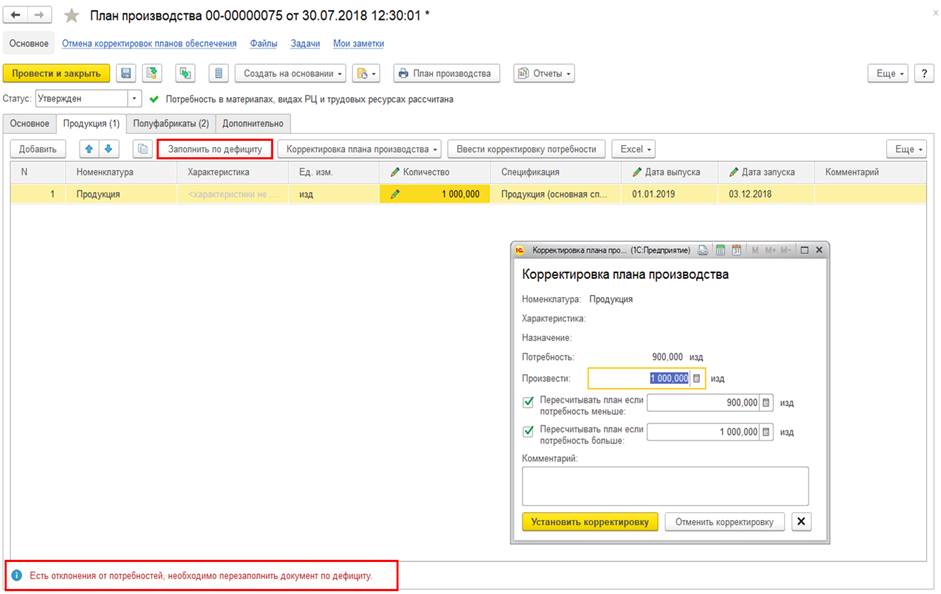The width and height of the screenshot is (941, 594).
Task: Save document with the floppy disk icon
Action: coord(126,73)
